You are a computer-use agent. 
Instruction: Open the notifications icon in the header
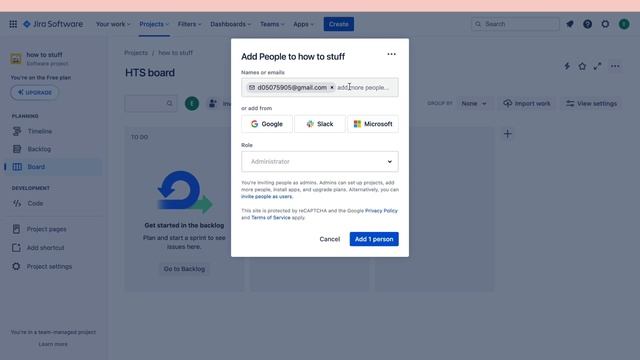coord(570,24)
